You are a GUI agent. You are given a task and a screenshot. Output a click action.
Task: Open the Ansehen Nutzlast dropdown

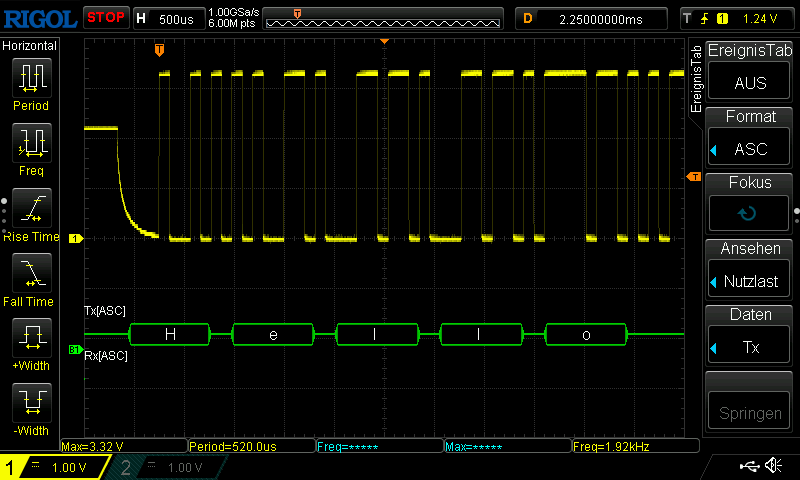[749, 281]
